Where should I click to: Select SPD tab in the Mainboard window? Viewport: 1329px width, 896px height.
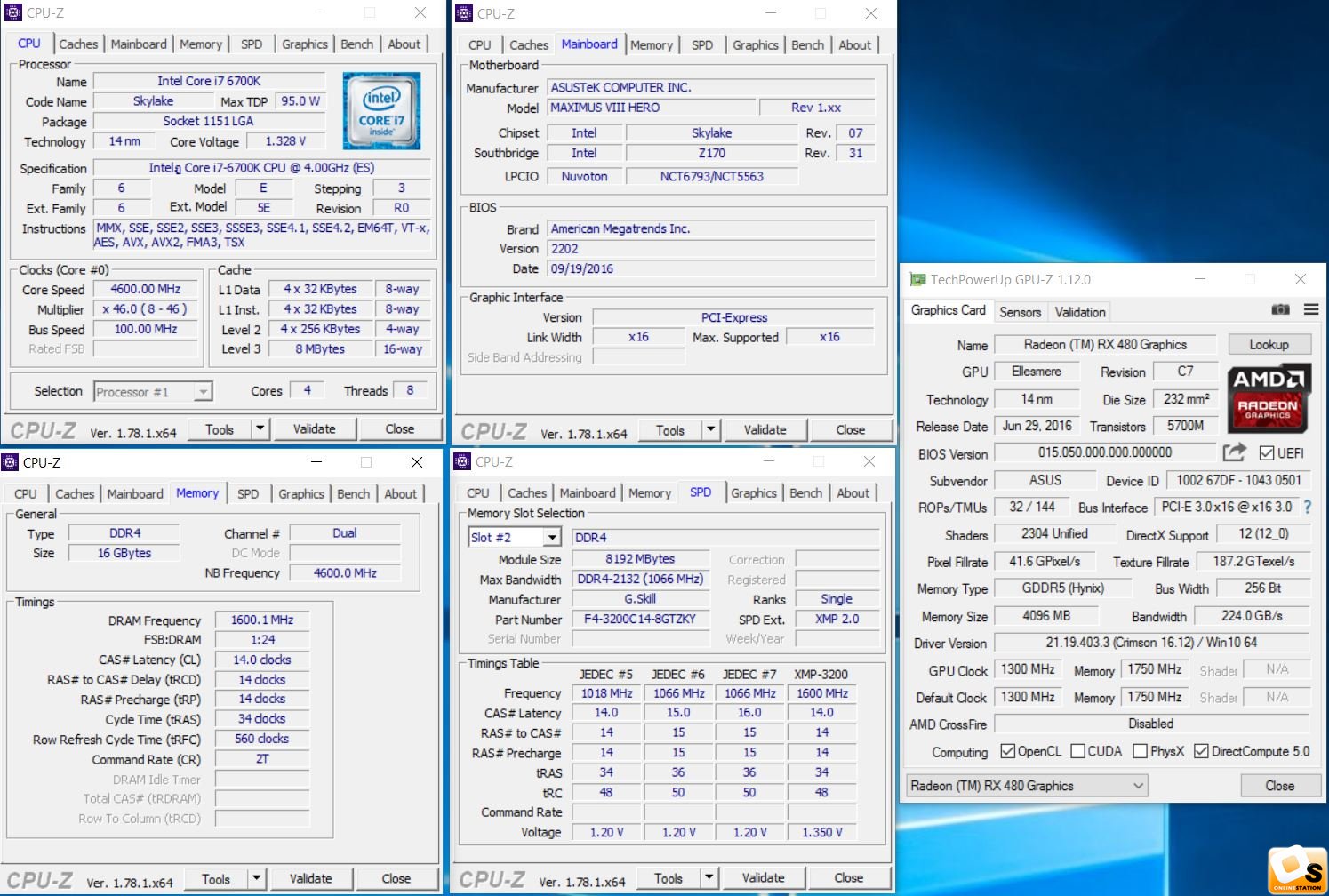point(702,44)
